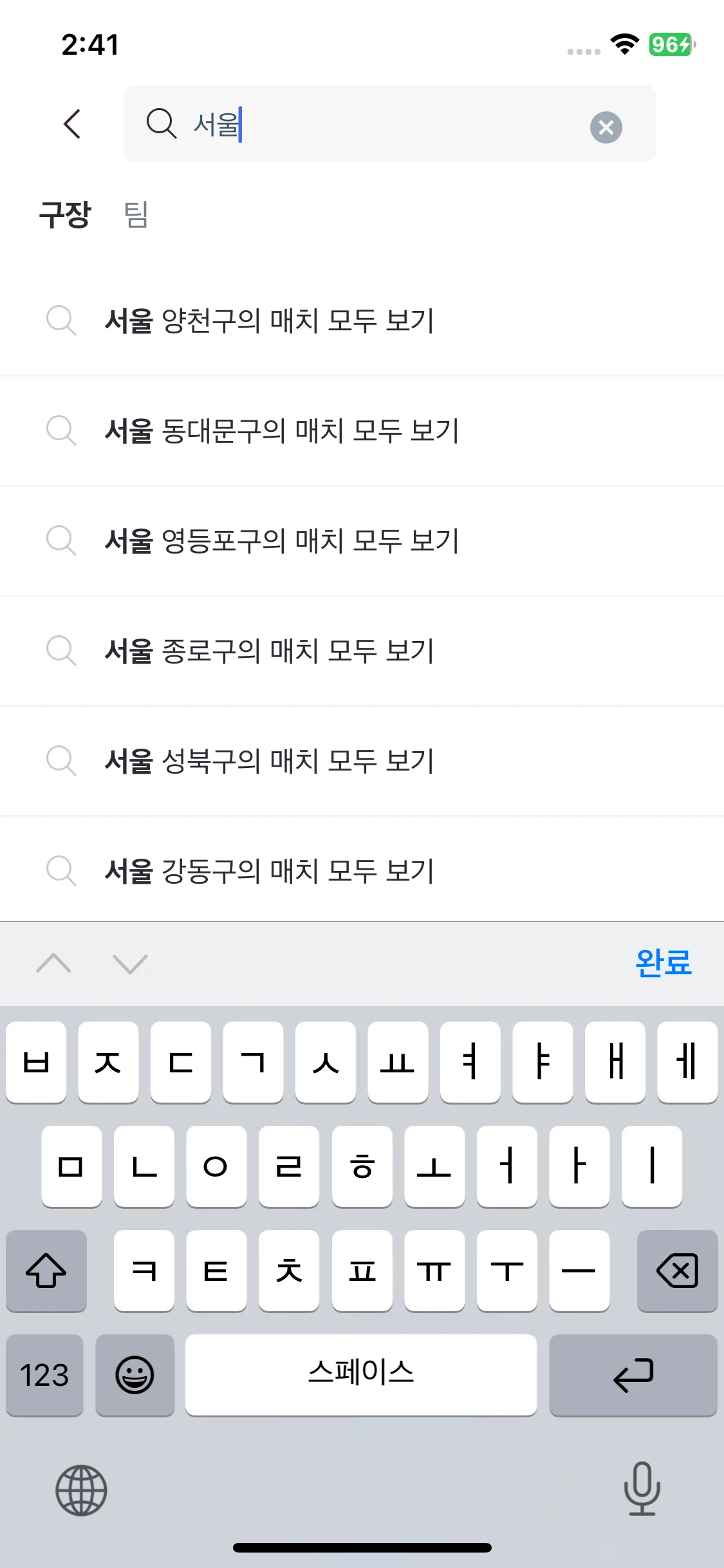
Task: Jump to next field with down chevron
Action: (130, 964)
